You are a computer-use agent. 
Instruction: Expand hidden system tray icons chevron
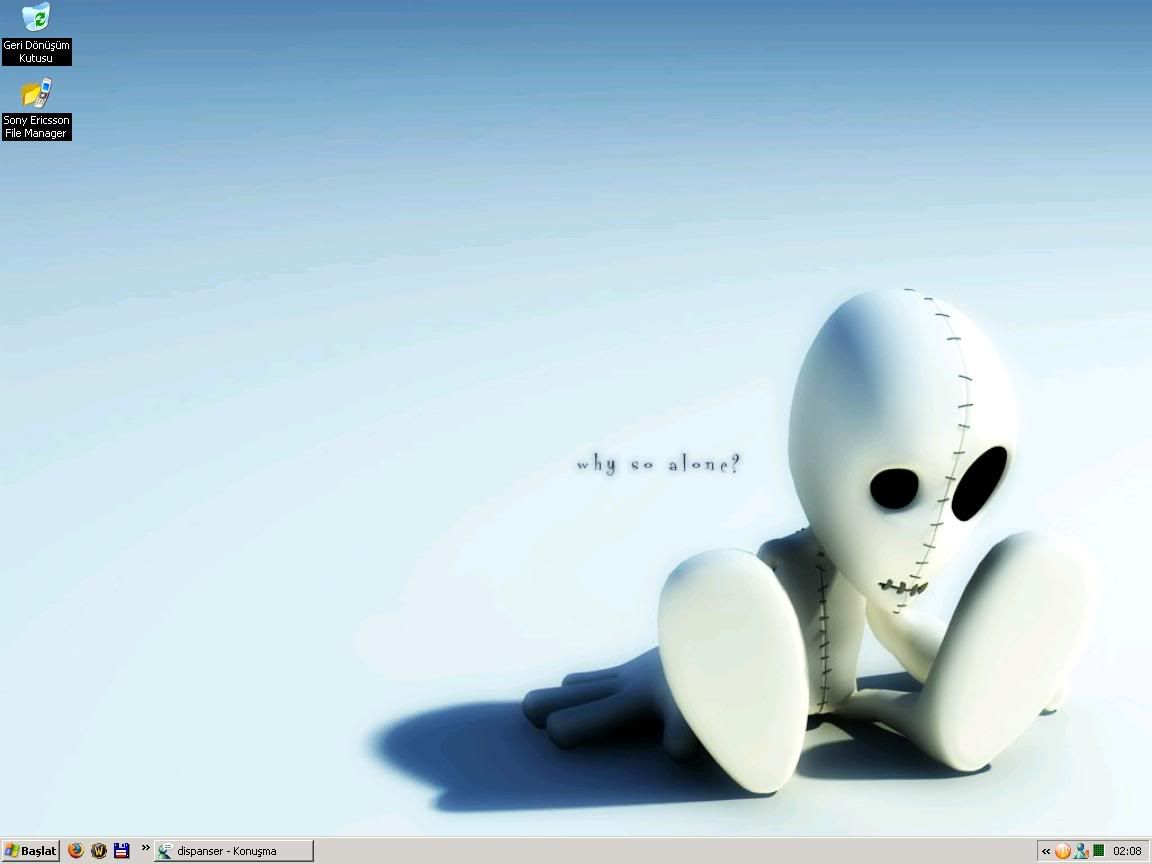coord(1046,852)
